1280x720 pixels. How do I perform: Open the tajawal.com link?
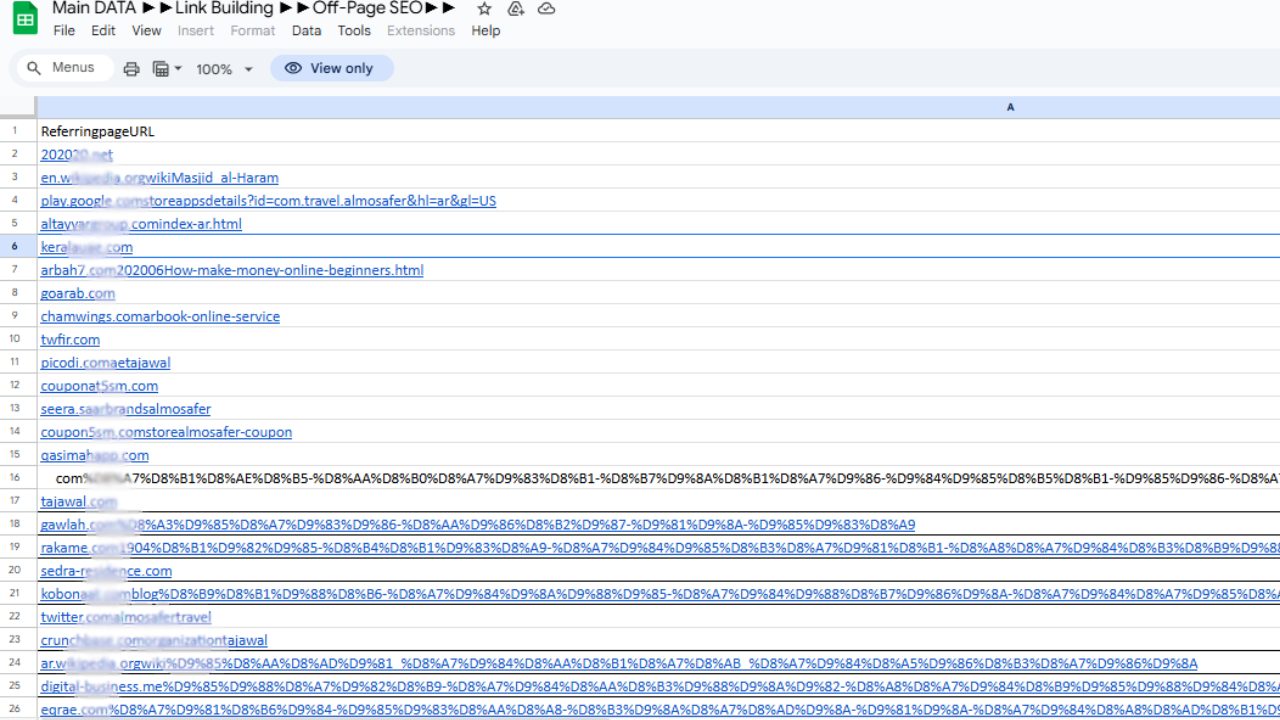[x=79, y=501]
